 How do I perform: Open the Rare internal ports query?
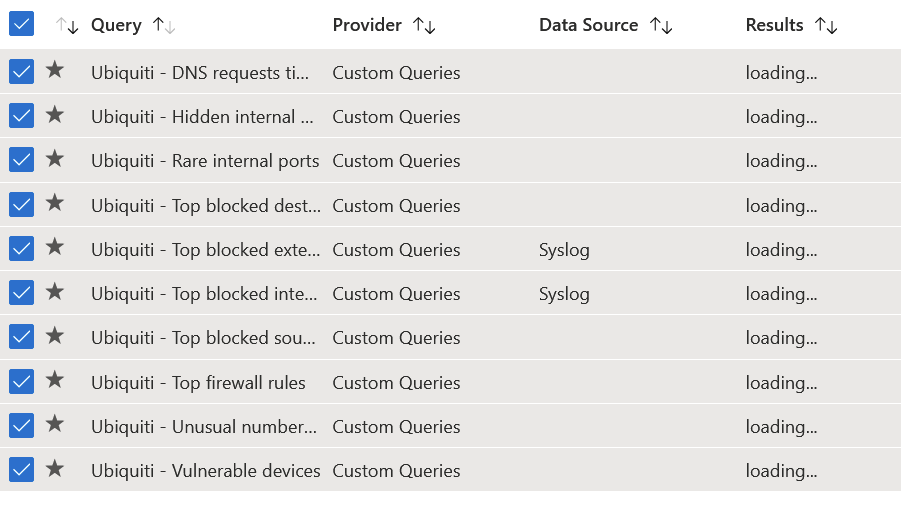pyautogui.click(x=205, y=161)
